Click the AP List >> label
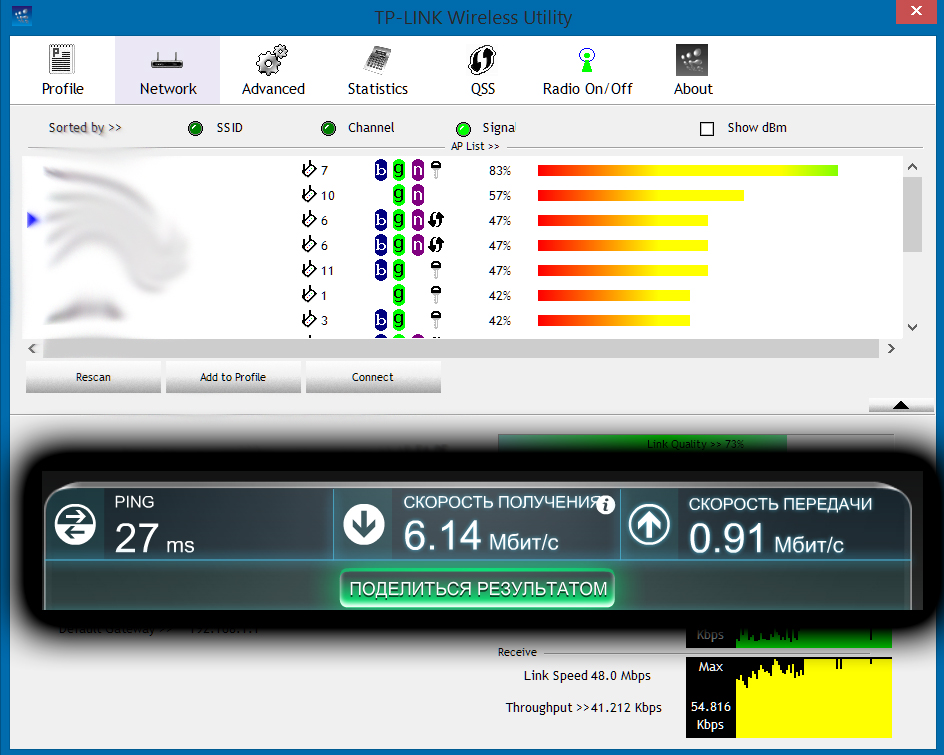The image size is (944, 755). coord(475,146)
